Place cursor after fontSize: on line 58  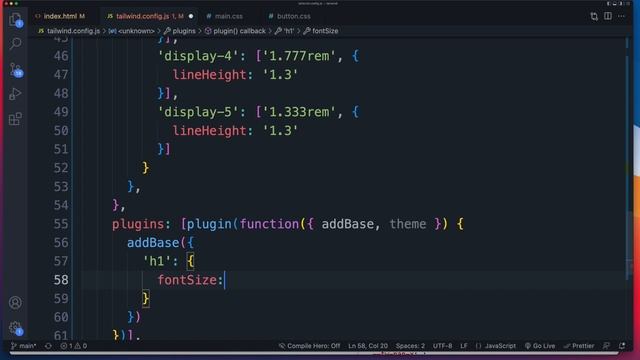tap(224, 280)
